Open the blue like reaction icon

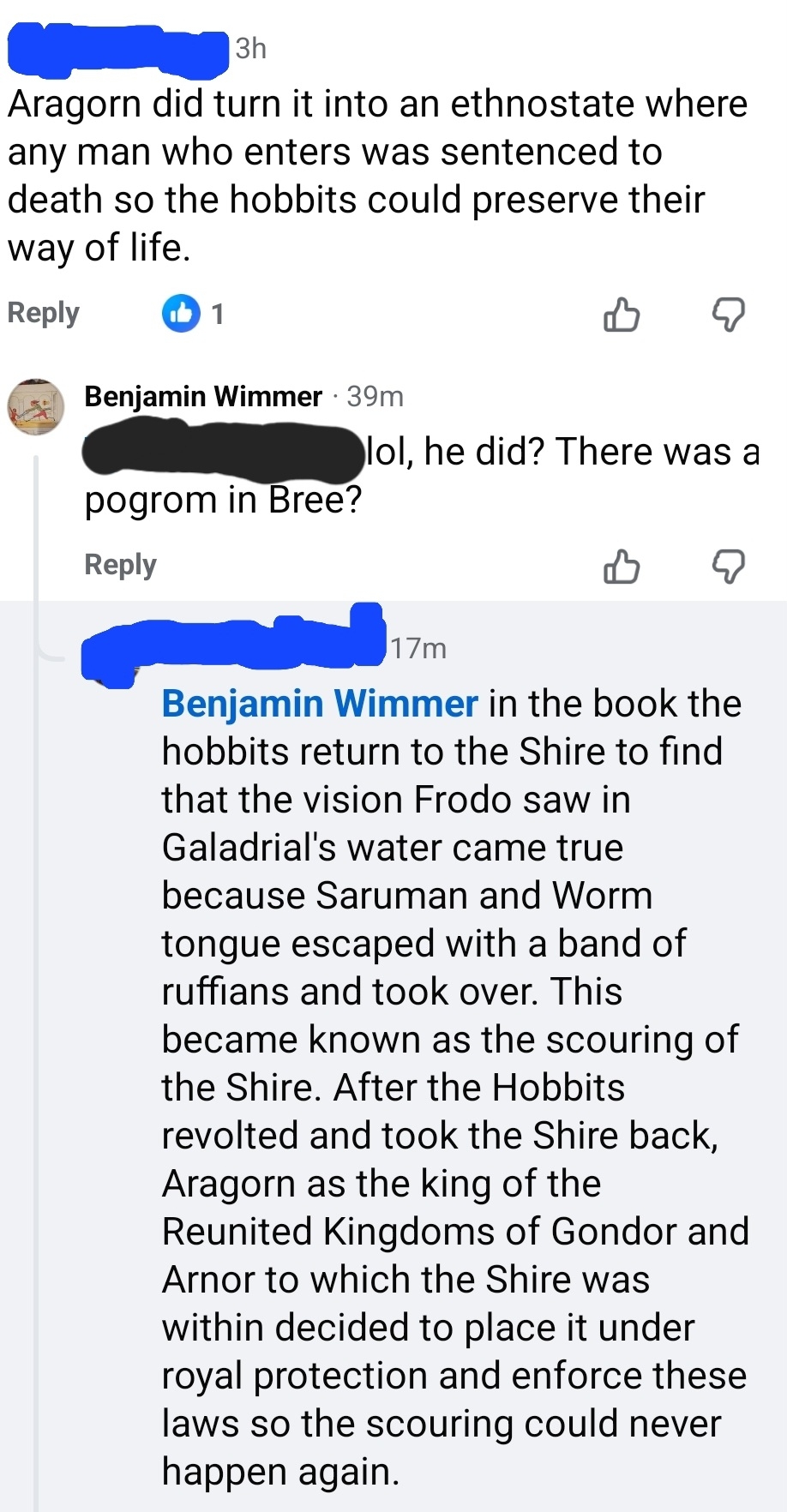(181, 314)
